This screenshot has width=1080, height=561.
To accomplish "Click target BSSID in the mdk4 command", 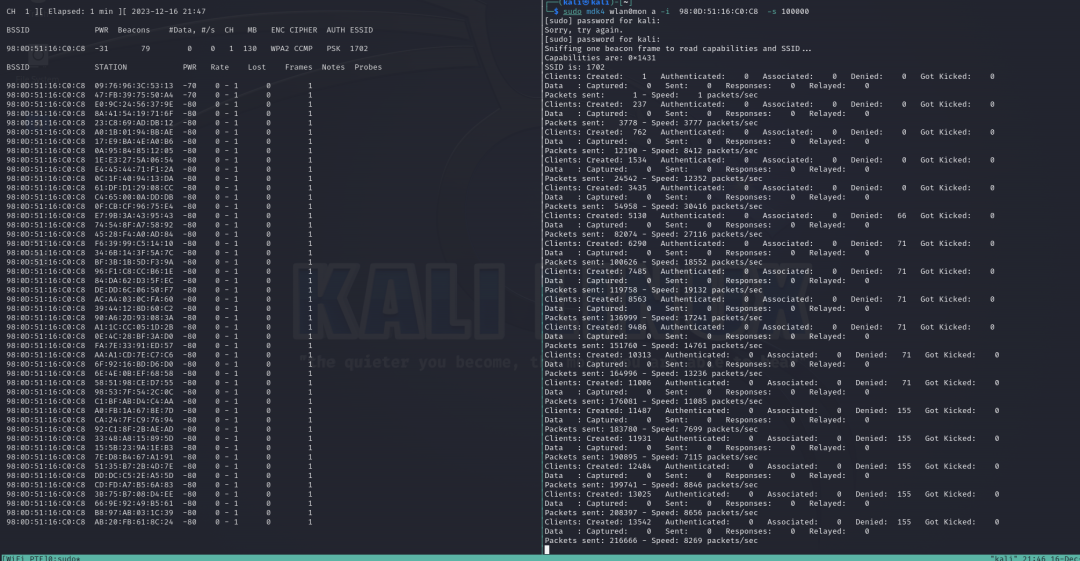I will [x=718, y=12].
